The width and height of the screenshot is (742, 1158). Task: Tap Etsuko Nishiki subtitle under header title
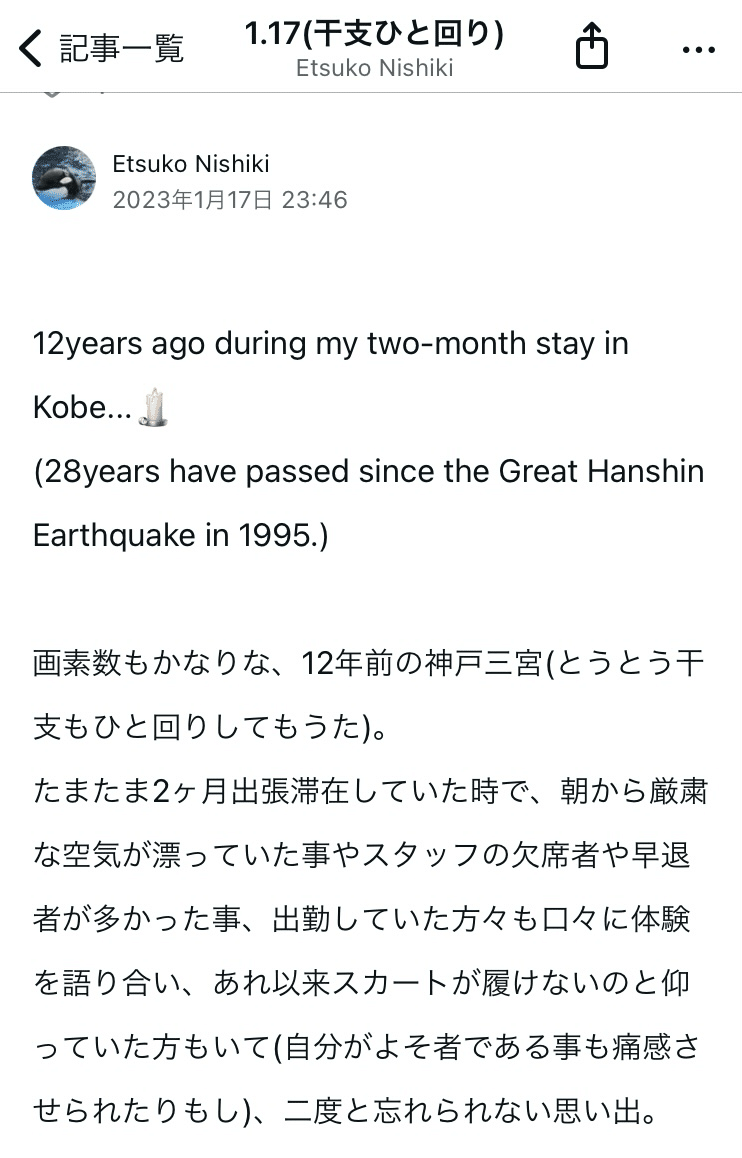tap(374, 68)
